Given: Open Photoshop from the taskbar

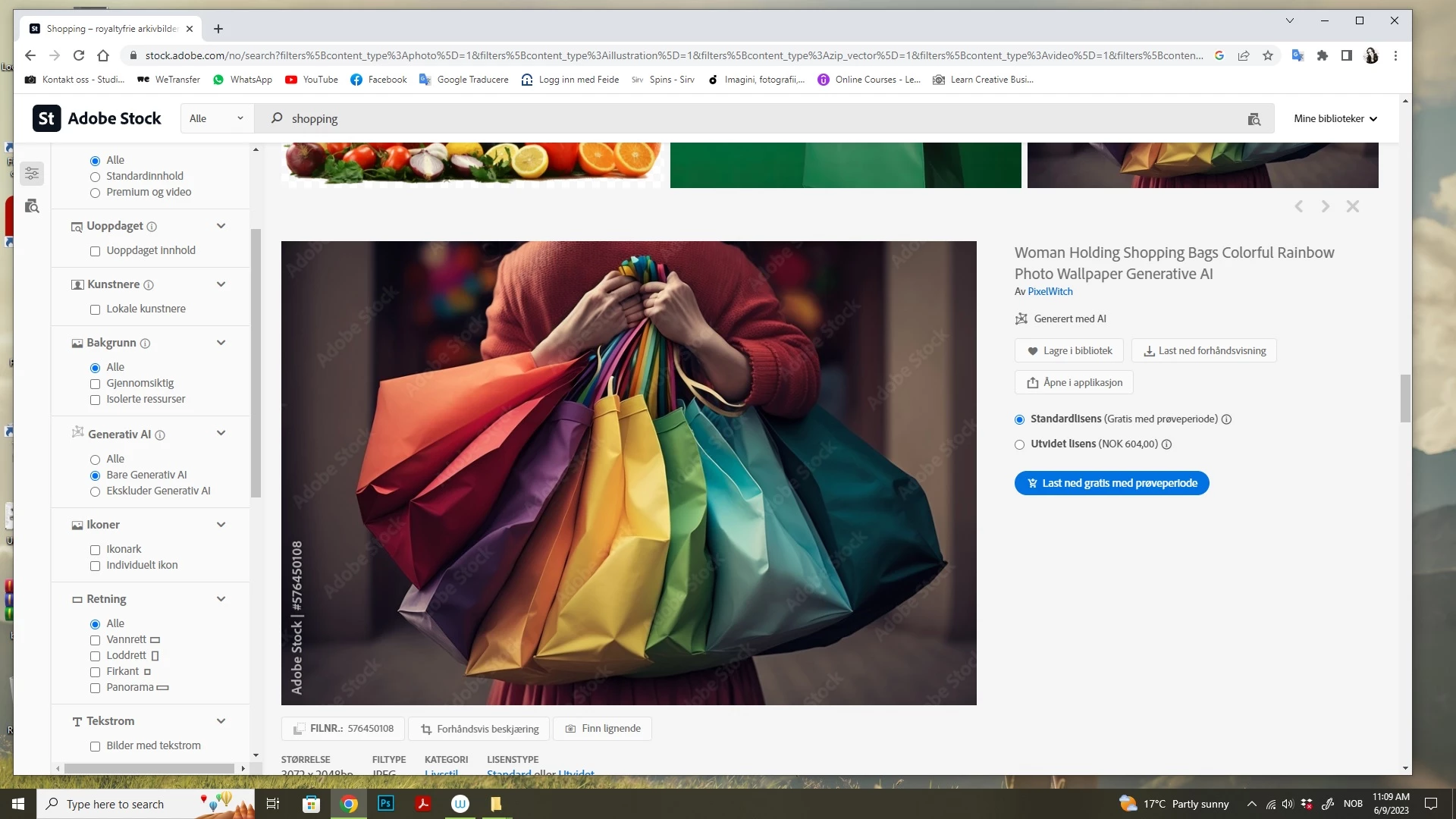Looking at the screenshot, I should coord(385,804).
